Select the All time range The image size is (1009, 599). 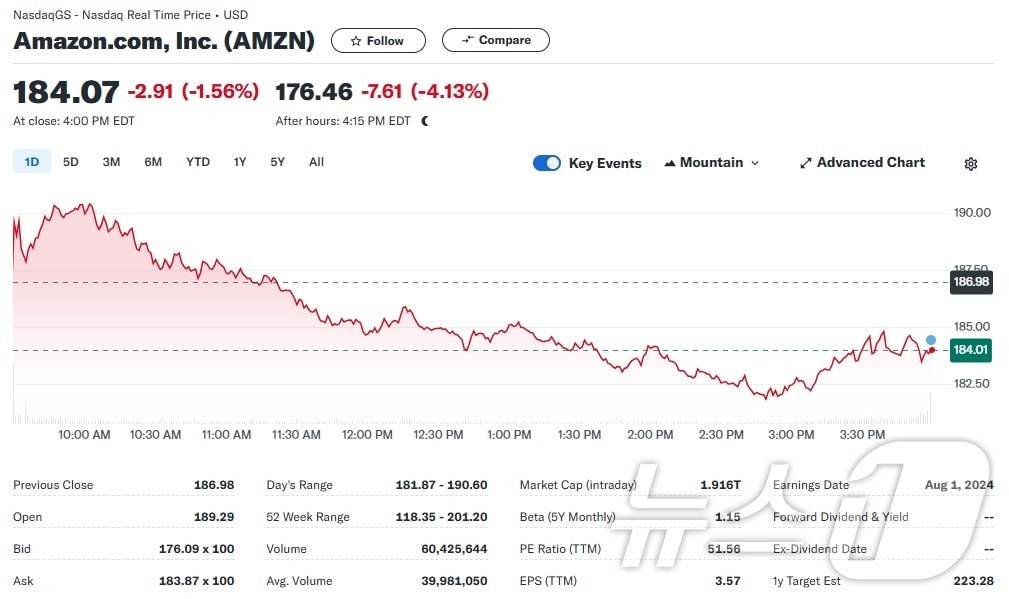tap(316, 162)
